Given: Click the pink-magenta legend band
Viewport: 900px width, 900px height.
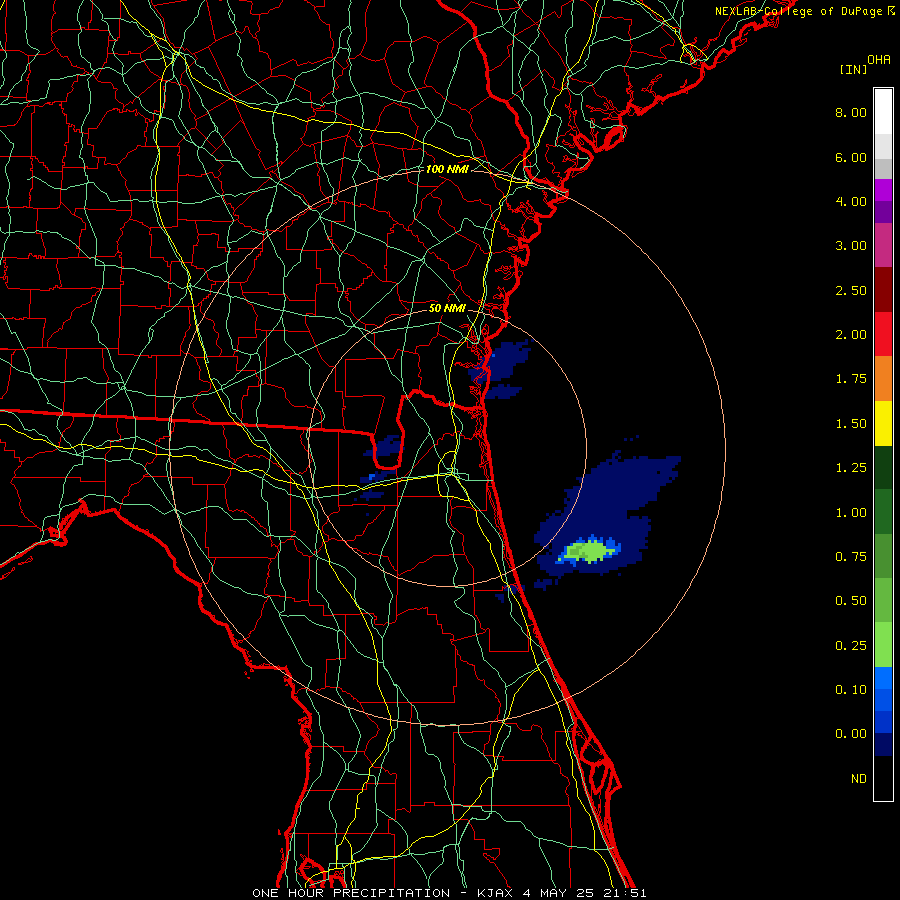Looking at the screenshot, I should coord(883,245).
